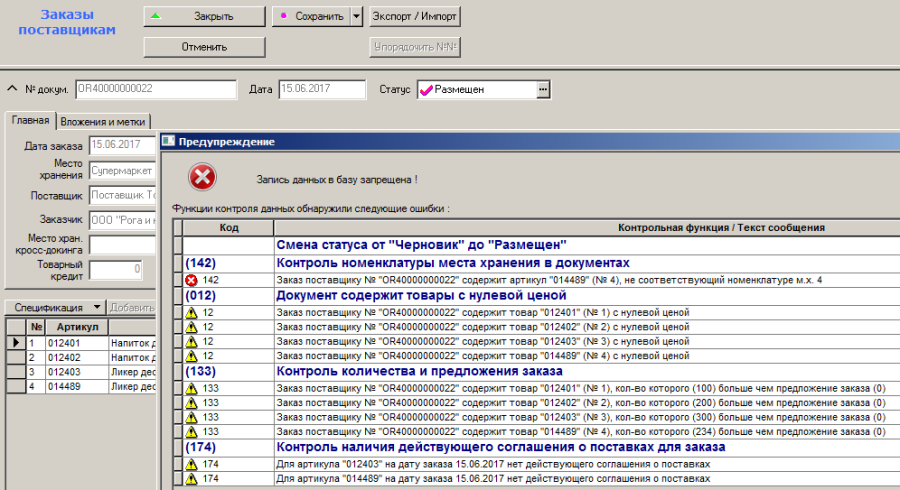Viewport: 900px width, 490px height.
Task: Click the № докум. input field
Action: (156, 89)
